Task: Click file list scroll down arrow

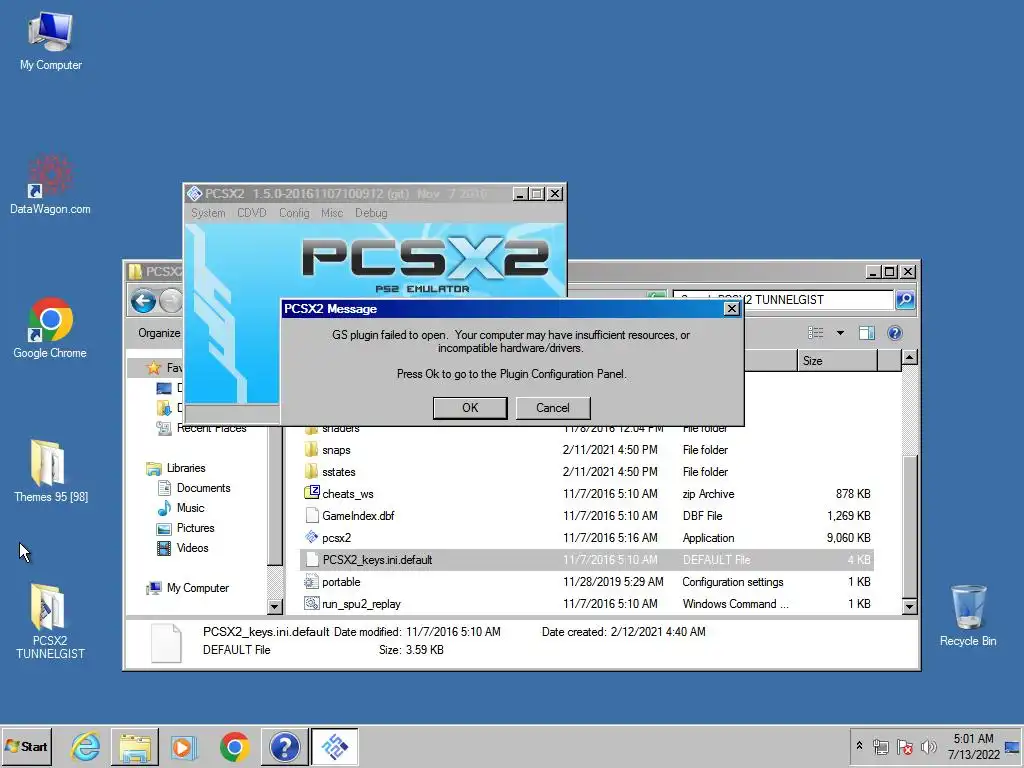Action: tap(909, 607)
